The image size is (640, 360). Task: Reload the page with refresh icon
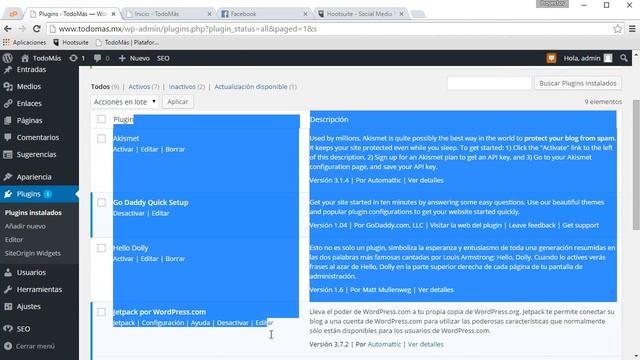coord(36,29)
